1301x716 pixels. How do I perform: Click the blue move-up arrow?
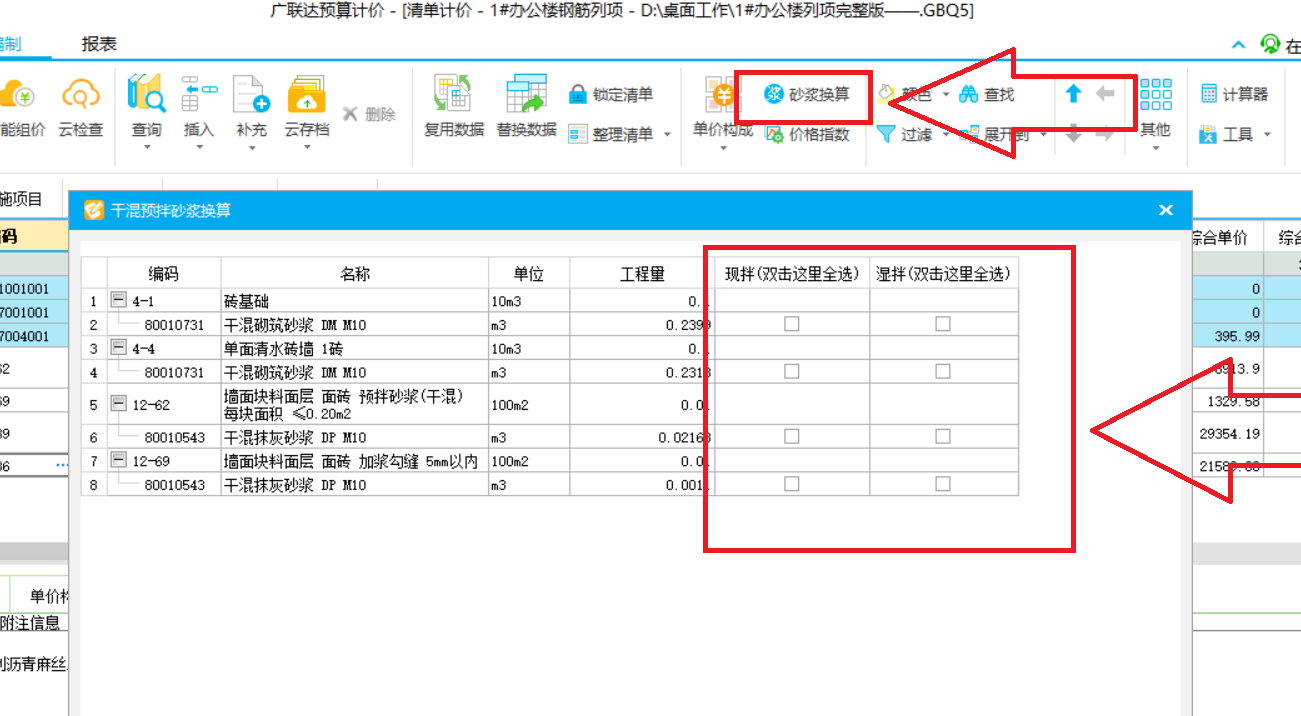coord(1073,94)
